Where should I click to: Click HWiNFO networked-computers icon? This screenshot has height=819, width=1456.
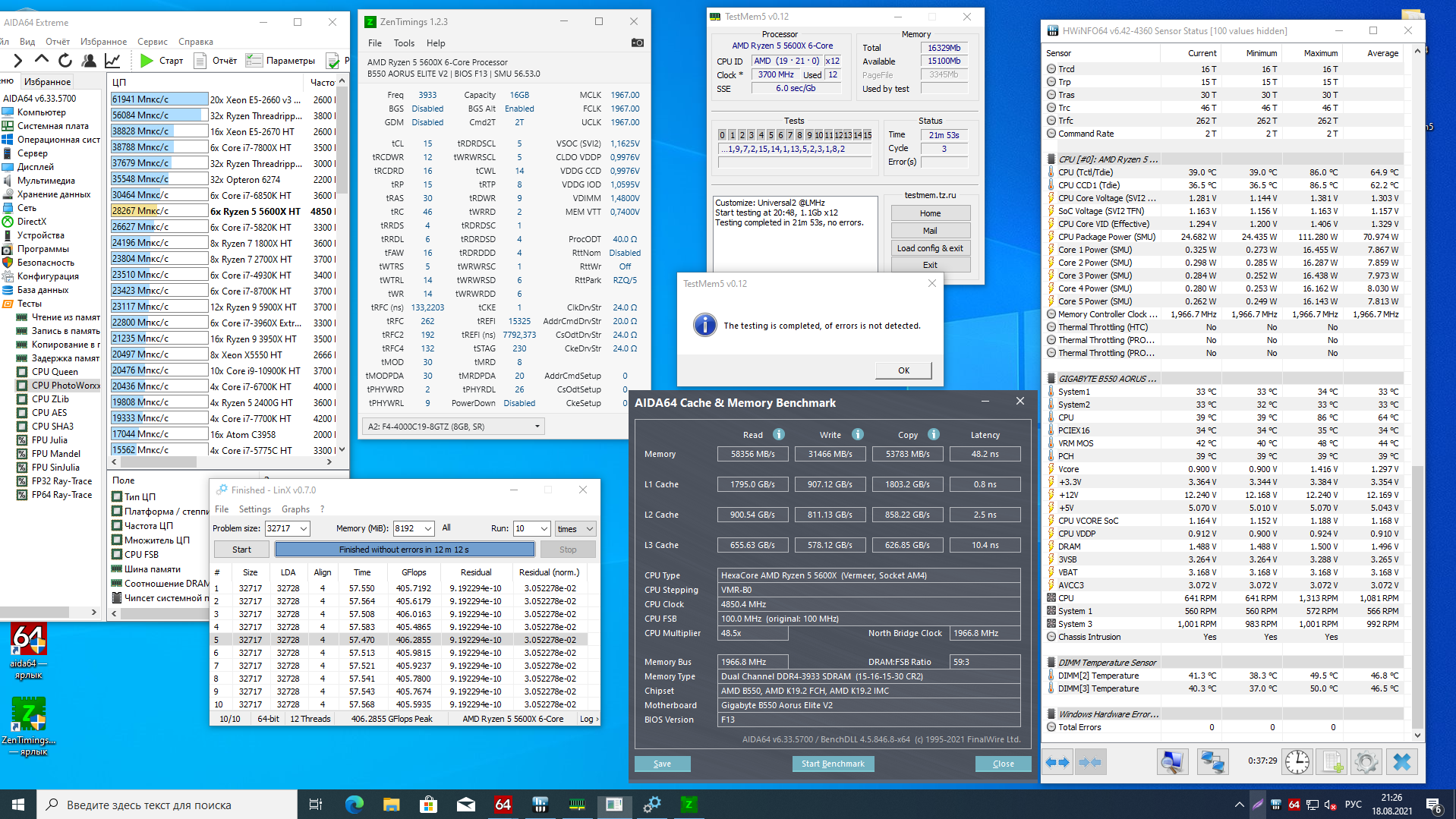1213,762
